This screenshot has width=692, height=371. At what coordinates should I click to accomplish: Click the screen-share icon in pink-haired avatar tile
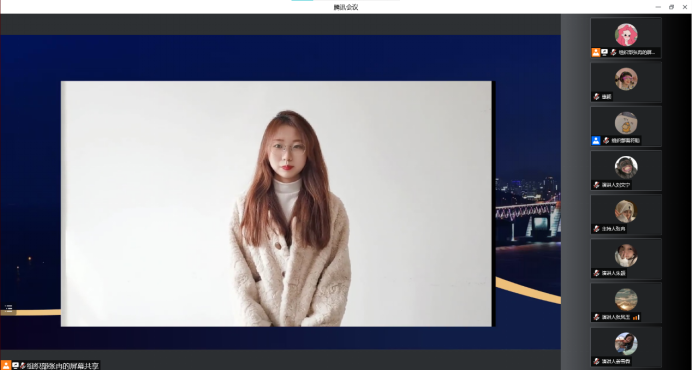tap(605, 52)
